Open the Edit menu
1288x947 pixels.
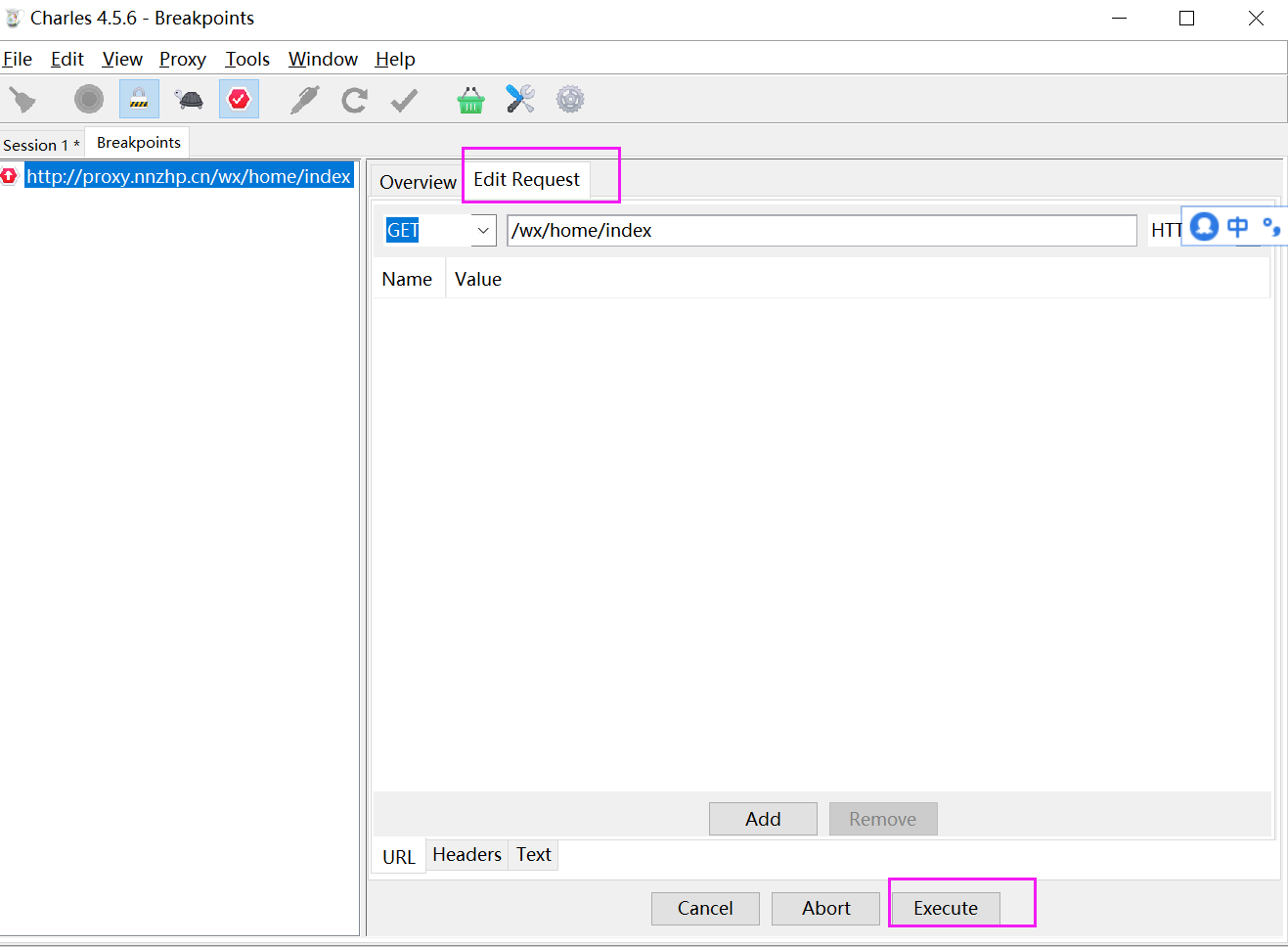(x=67, y=59)
